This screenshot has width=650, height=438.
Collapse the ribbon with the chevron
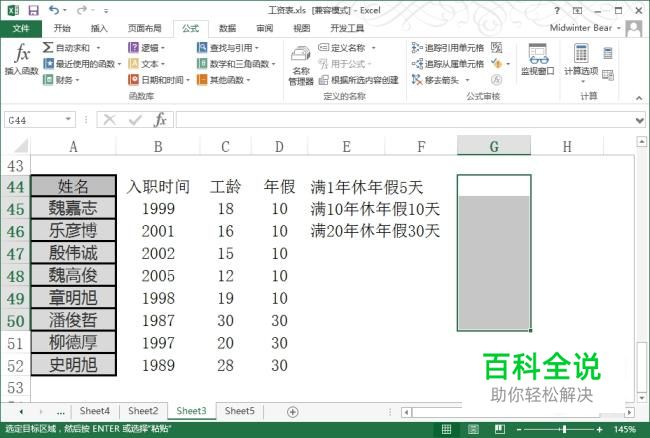click(x=639, y=98)
